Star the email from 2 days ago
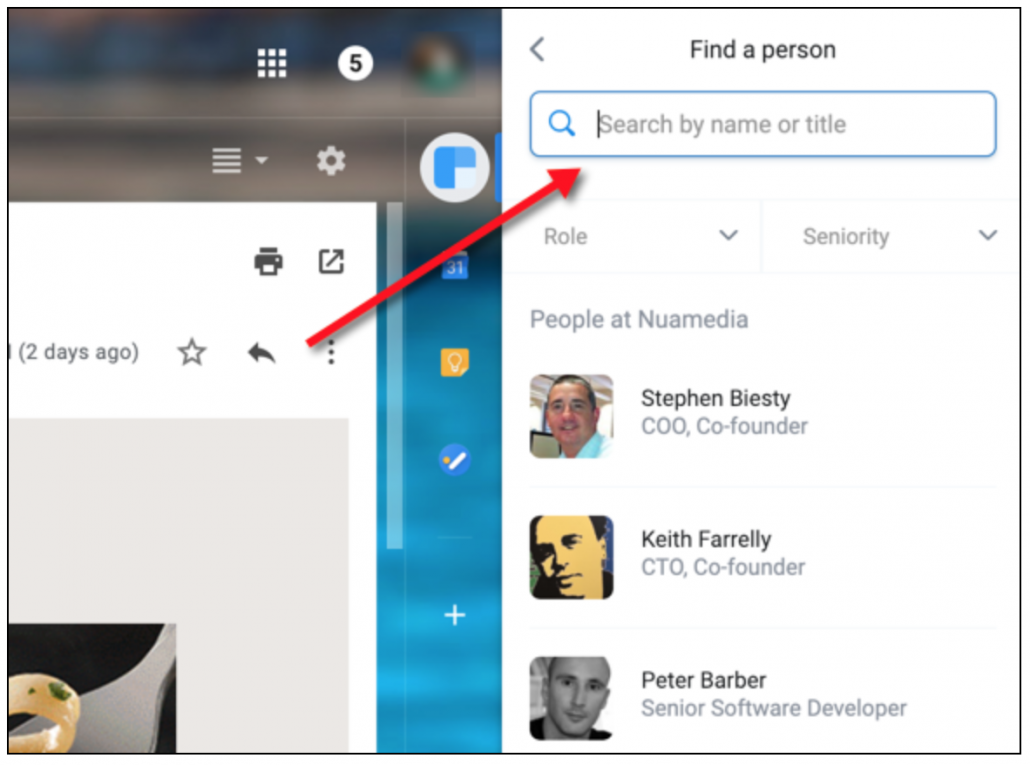 tap(192, 353)
